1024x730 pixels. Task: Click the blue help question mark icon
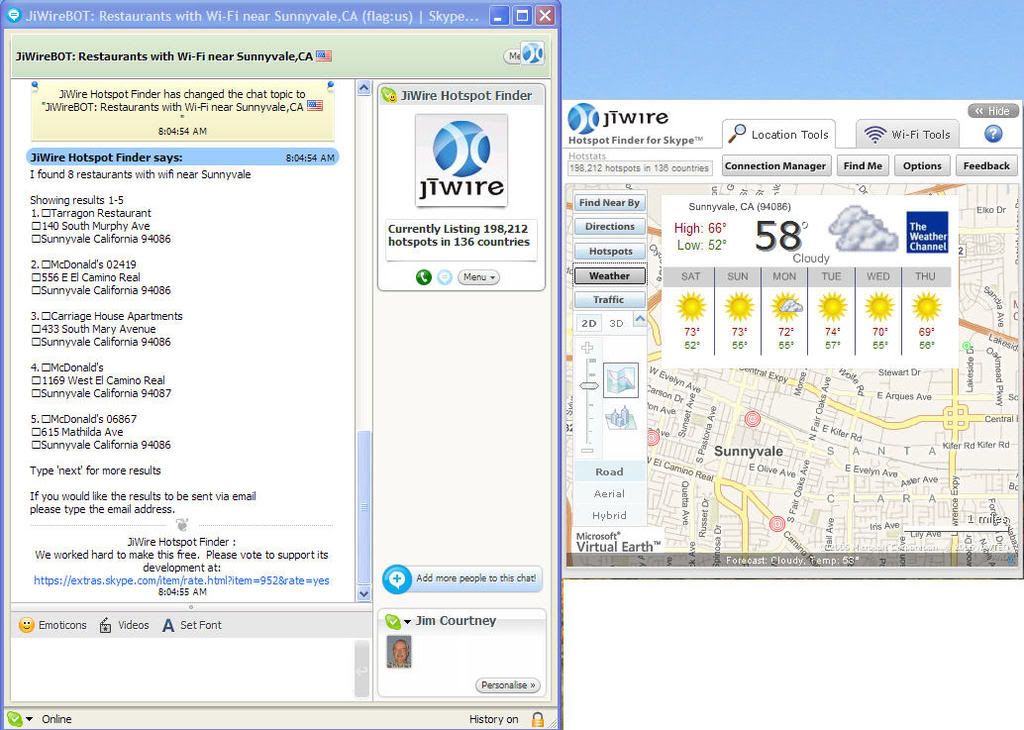coord(993,134)
